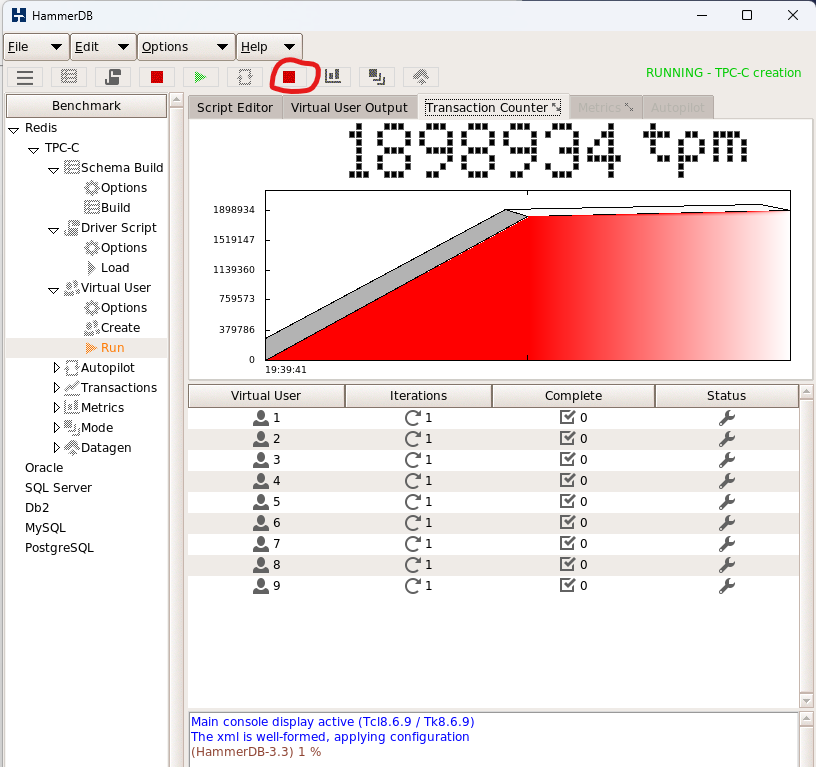
Task: Click the Benchmark panel header button
Action: (86, 106)
